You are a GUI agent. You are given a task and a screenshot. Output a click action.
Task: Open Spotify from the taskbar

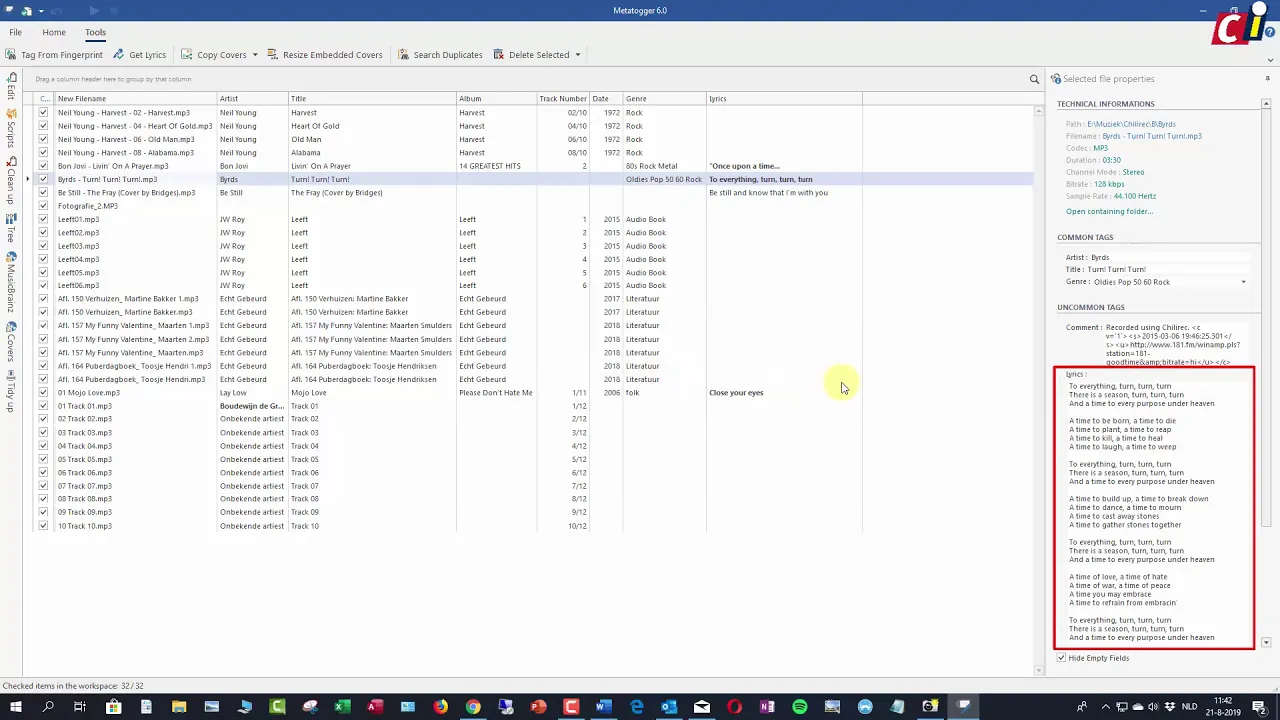[799, 708]
